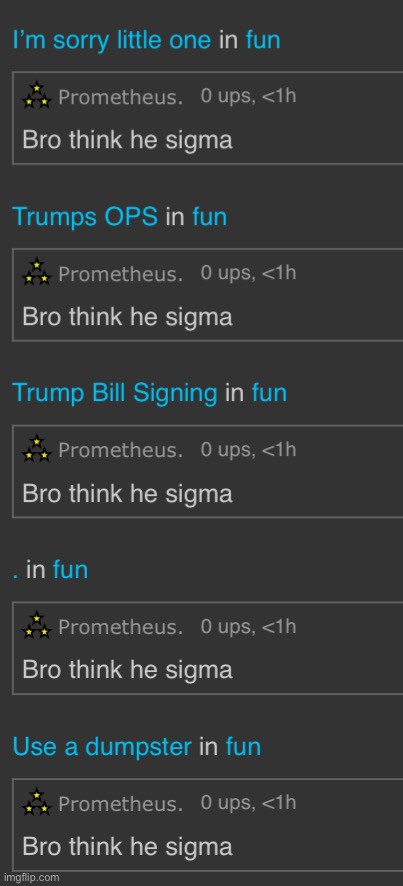This screenshot has height=886, width=403.
Task: Click "Bro think he sigma" comment under Trumps OPS
Action: coord(127,317)
